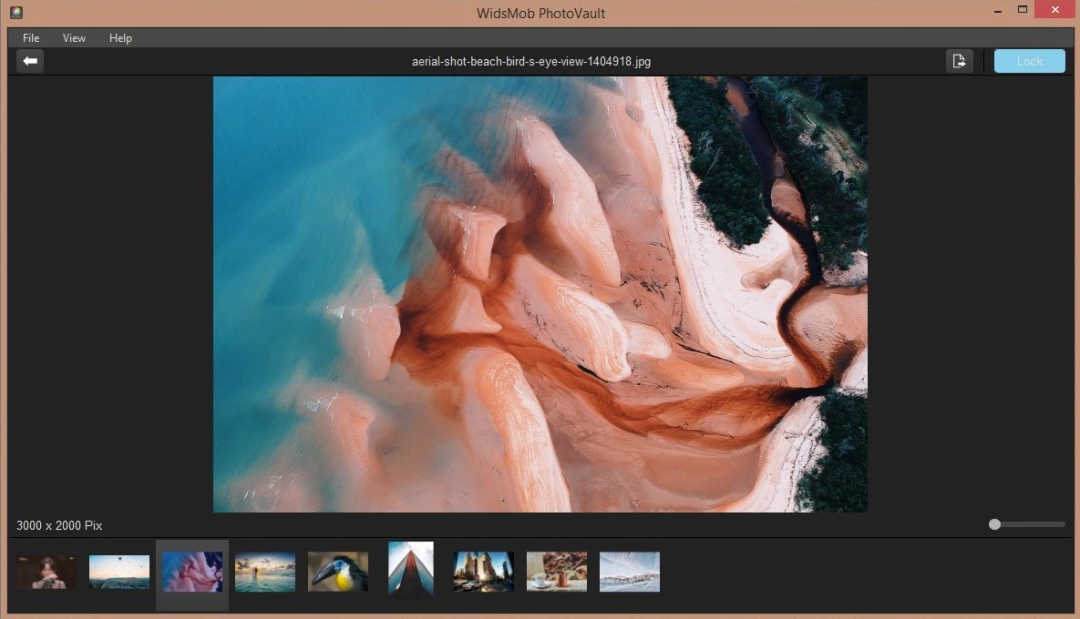Select the beach sunset people thumbnail
Screen dimensions: 1080x619
coord(264,571)
